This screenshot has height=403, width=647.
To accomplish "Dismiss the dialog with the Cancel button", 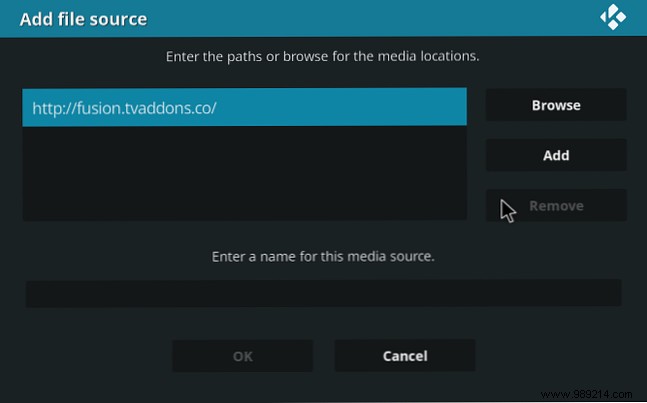I will pos(405,356).
